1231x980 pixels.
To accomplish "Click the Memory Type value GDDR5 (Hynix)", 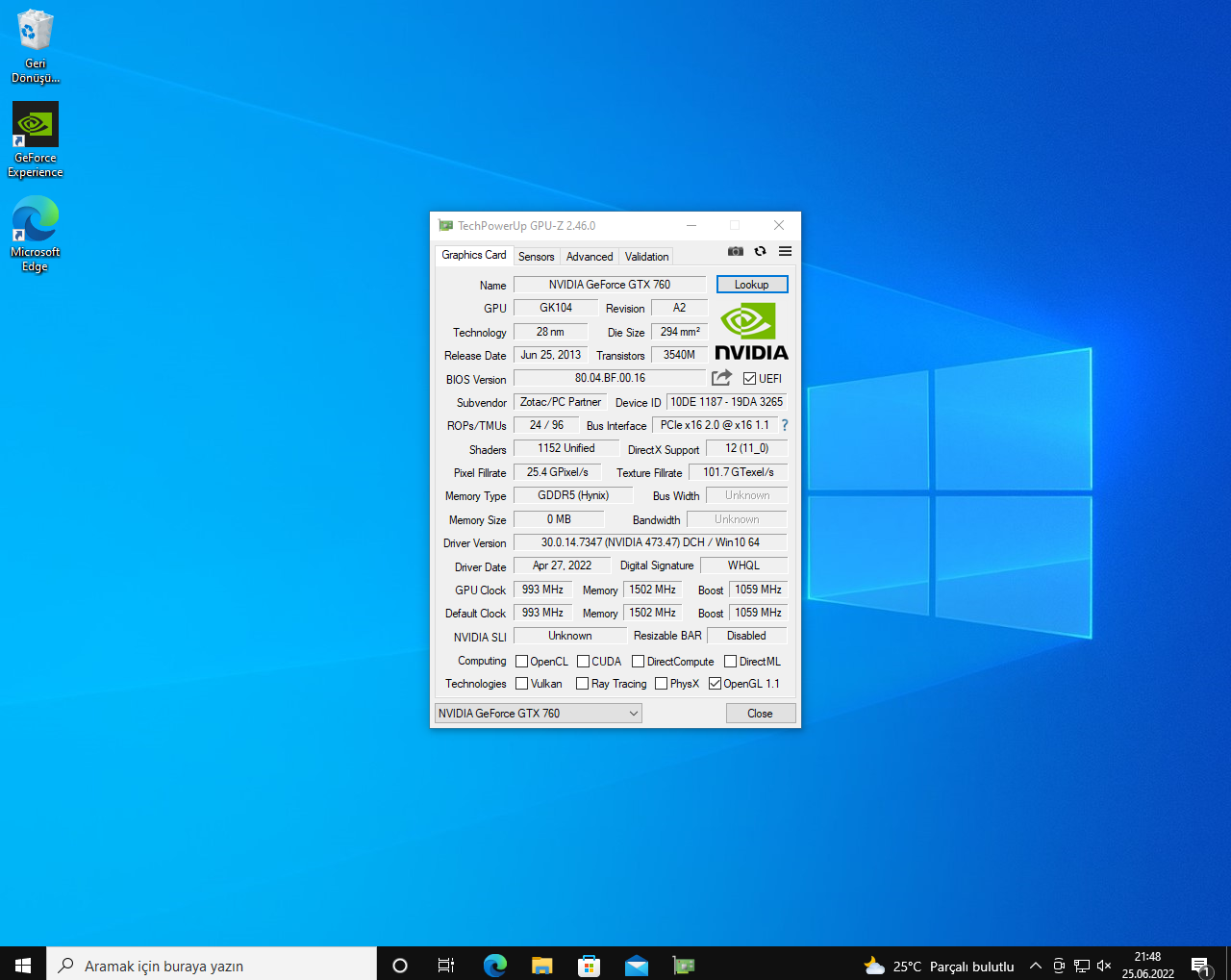I will (x=573, y=495).
